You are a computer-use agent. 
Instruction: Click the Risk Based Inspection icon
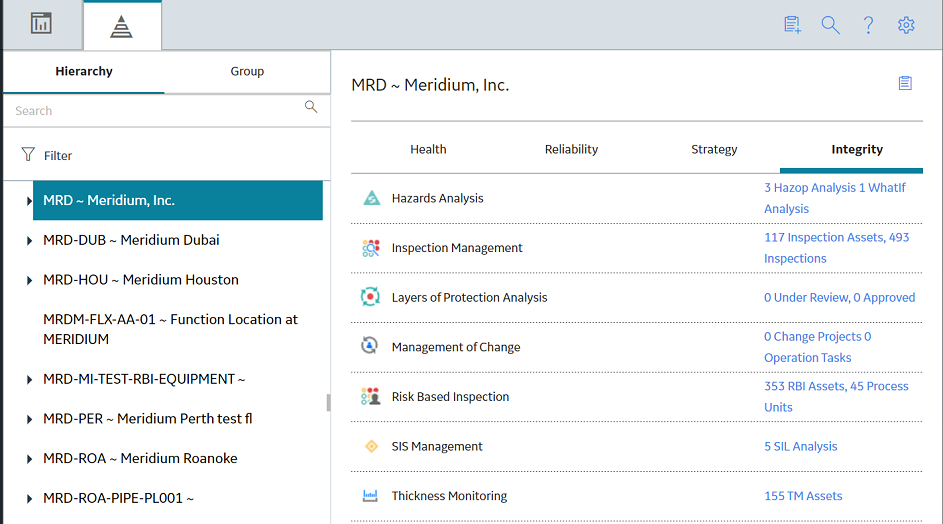point(370,396)
